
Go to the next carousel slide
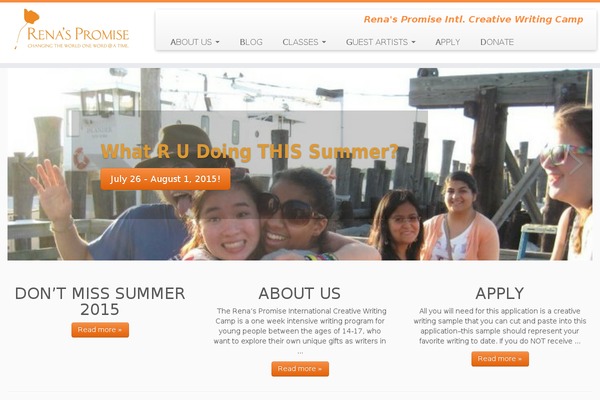tap(575, 164)
